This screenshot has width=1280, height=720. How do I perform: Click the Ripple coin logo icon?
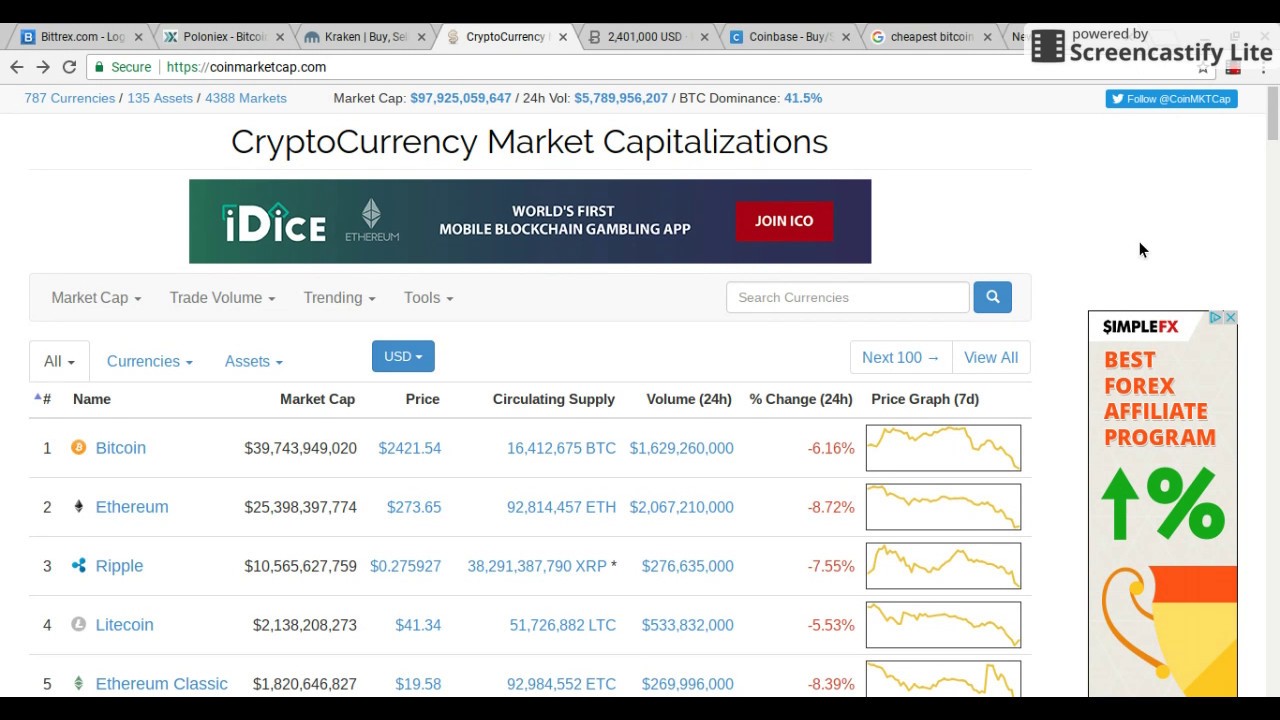click(x=78, y=566)
